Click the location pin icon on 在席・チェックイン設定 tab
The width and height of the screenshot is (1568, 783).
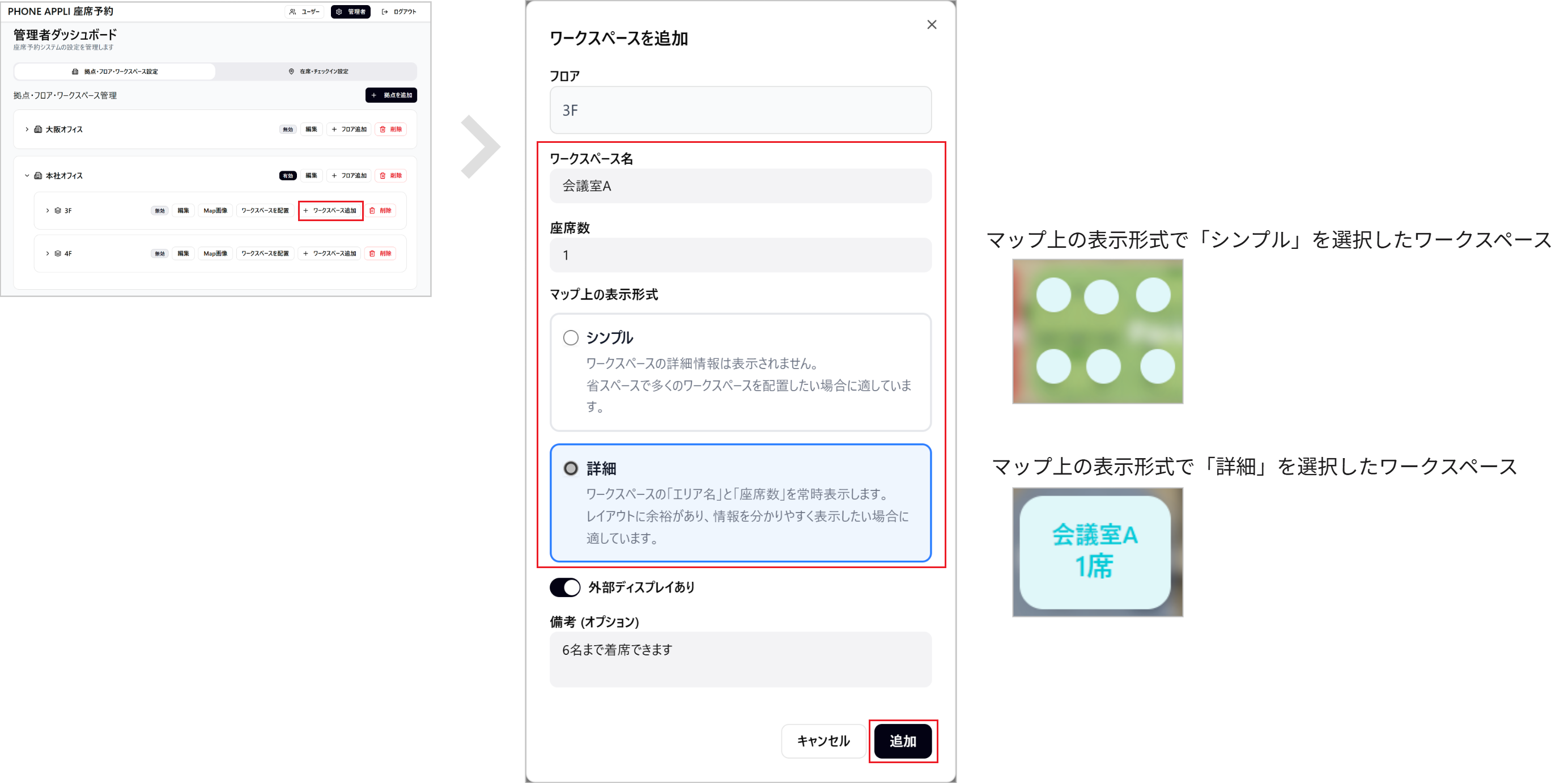coord(292,71)
